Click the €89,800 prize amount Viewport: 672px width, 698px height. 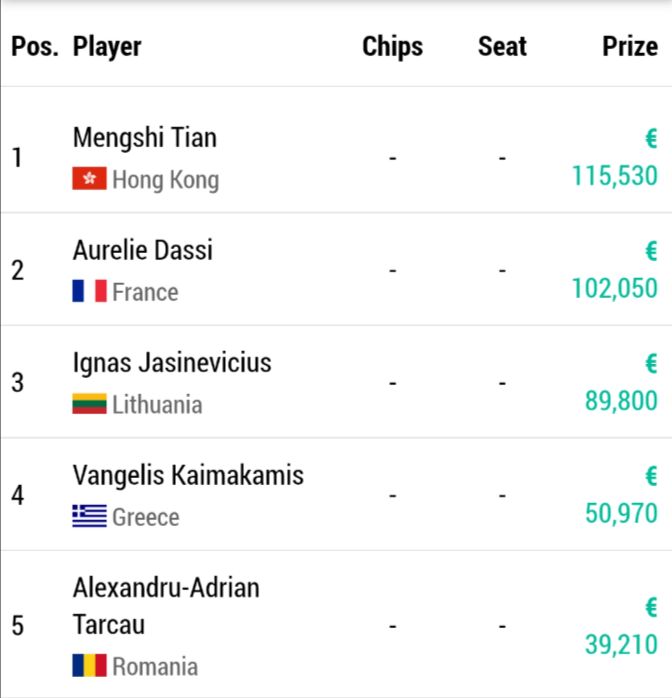click(621, 401)
